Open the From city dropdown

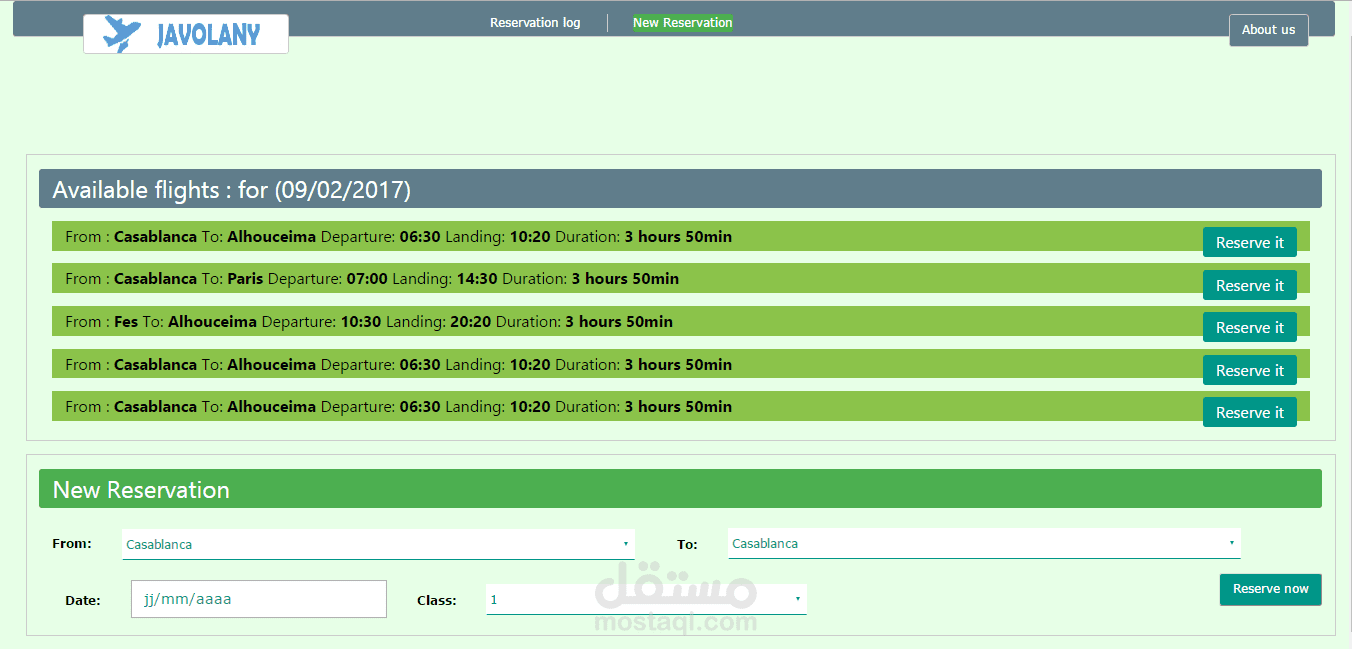tap(378, 544)
